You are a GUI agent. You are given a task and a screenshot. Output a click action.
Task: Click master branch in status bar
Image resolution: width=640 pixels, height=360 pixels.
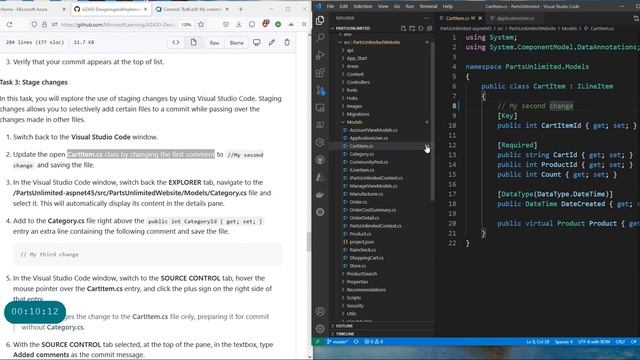click(x=337, y=342)
